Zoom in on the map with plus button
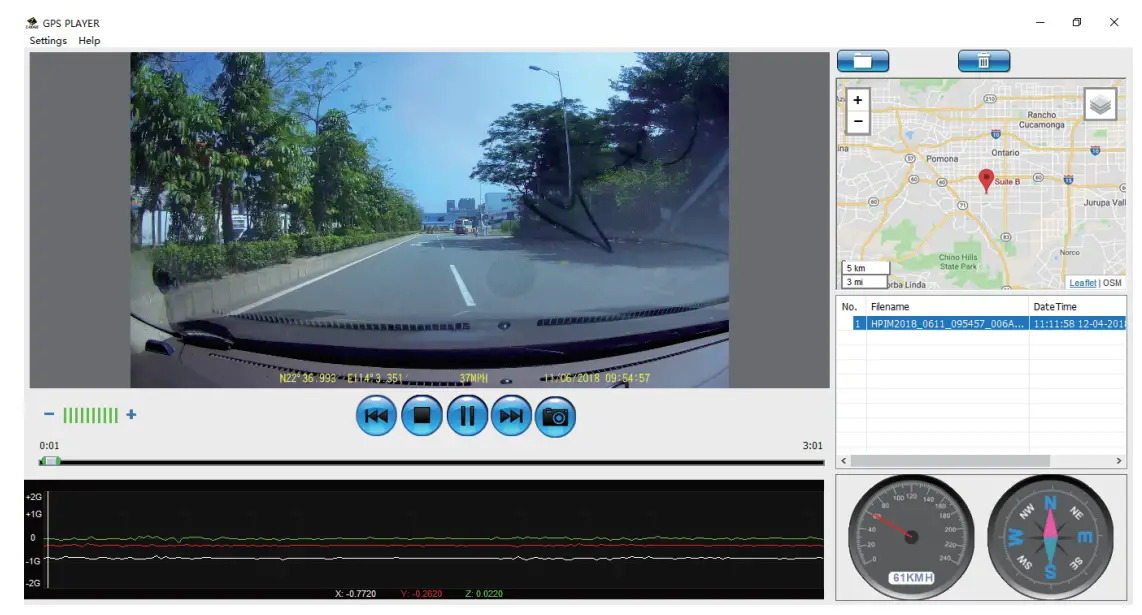Image resolution: width=1142 pixels, height=615 pixels. pyautogui.click(x=858, y=100)
